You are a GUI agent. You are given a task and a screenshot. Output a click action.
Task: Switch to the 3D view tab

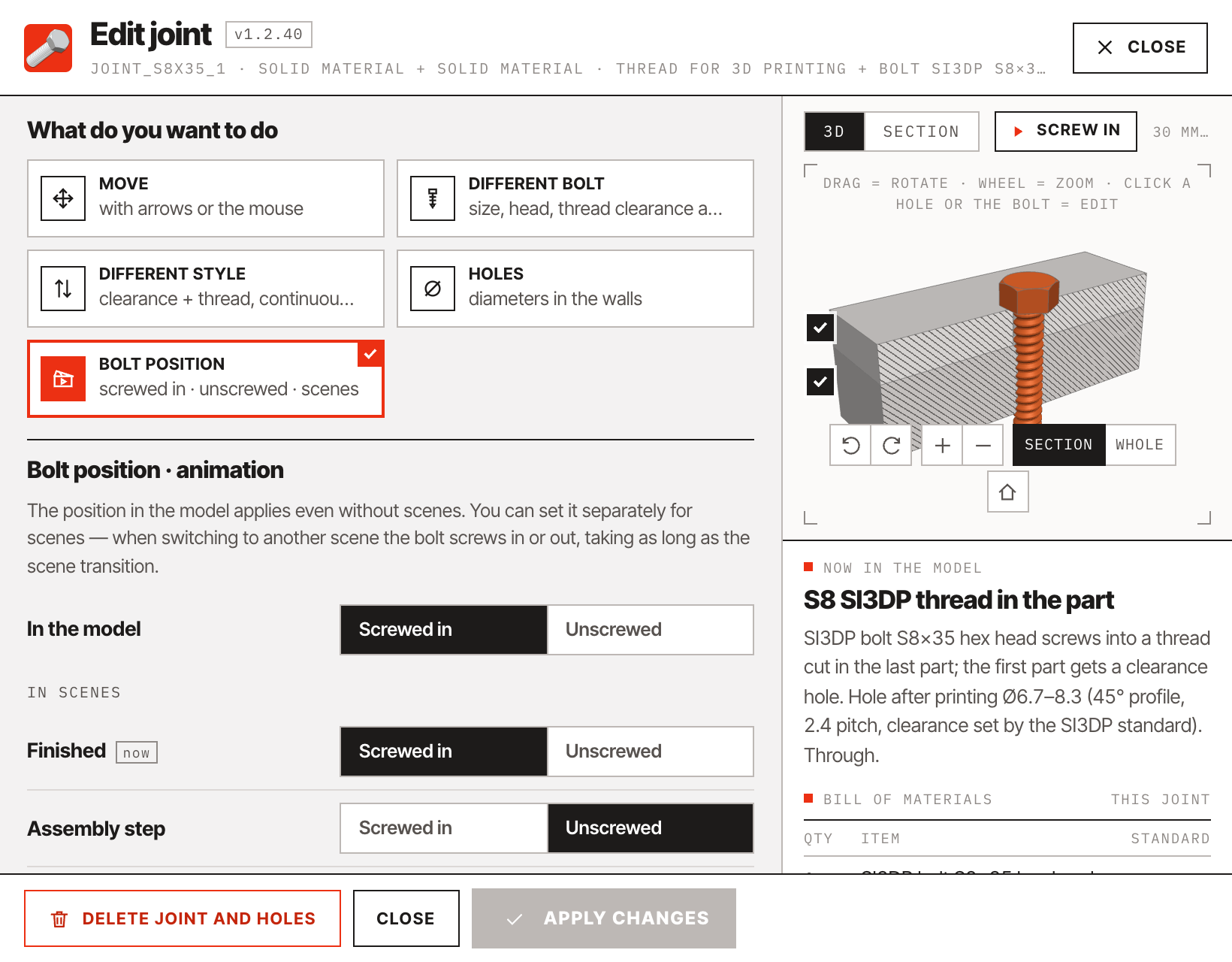pos(835,132)
